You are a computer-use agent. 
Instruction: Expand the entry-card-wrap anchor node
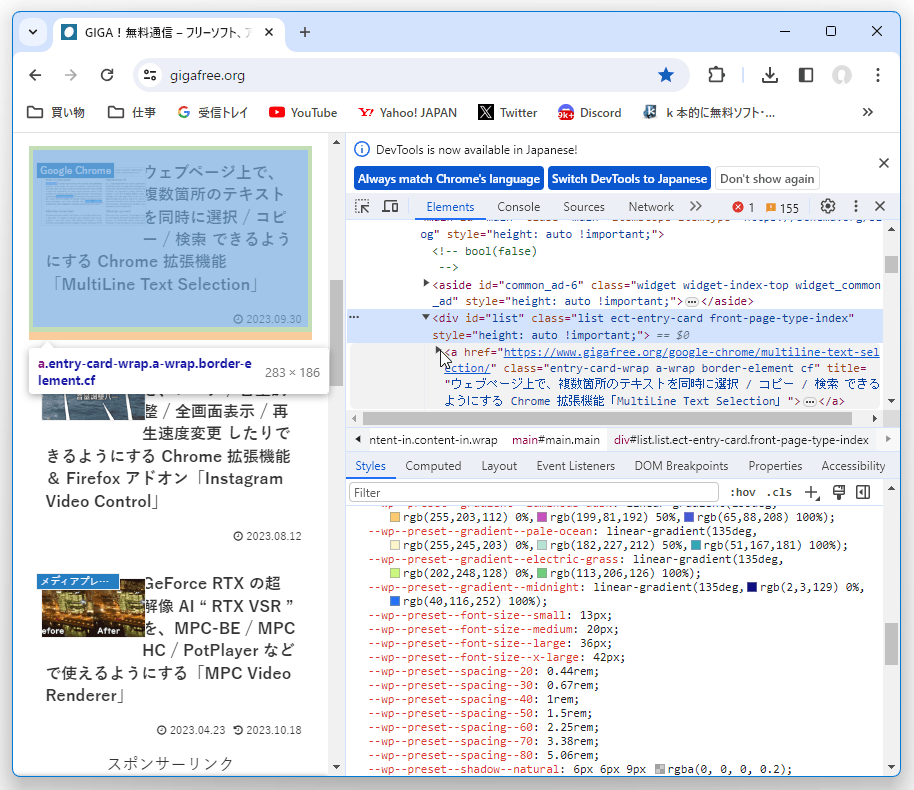pyautogui.click(x=438, y=351)
